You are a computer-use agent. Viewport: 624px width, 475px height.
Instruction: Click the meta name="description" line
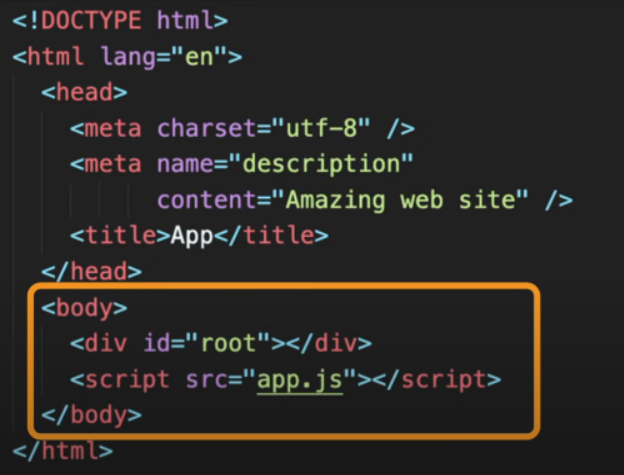(x=242, y=164)
